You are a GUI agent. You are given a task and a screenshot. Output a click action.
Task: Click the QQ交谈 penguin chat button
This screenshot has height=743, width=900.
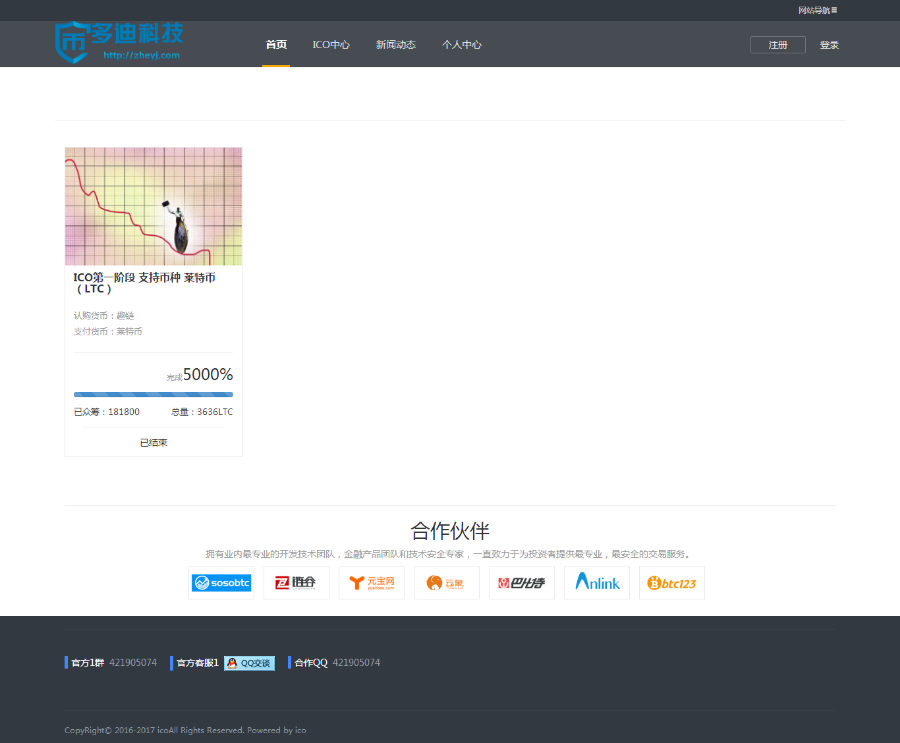coord(249,663)
